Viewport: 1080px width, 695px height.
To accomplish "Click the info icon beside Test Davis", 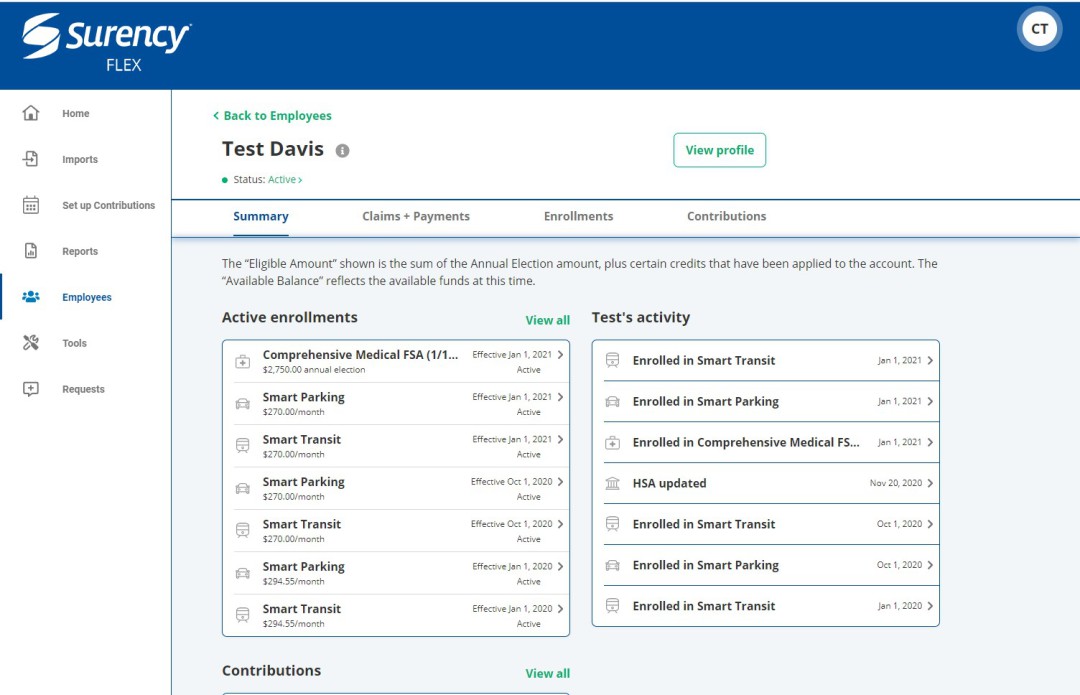I will pyautogui.click(x=342, y=150).
